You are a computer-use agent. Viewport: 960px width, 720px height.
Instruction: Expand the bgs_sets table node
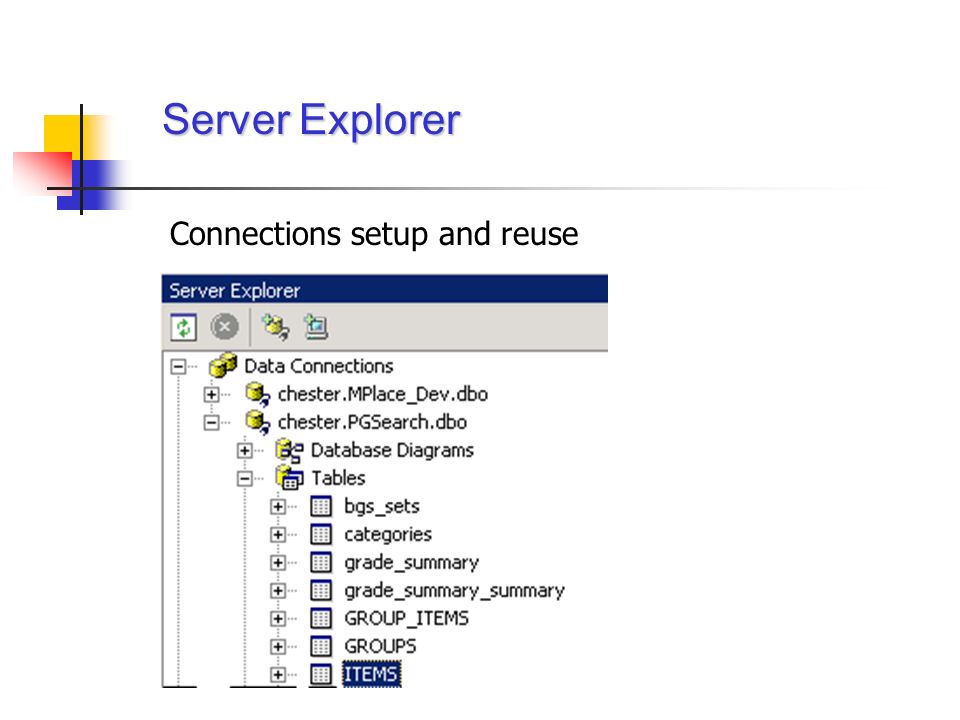click(278, 507)
